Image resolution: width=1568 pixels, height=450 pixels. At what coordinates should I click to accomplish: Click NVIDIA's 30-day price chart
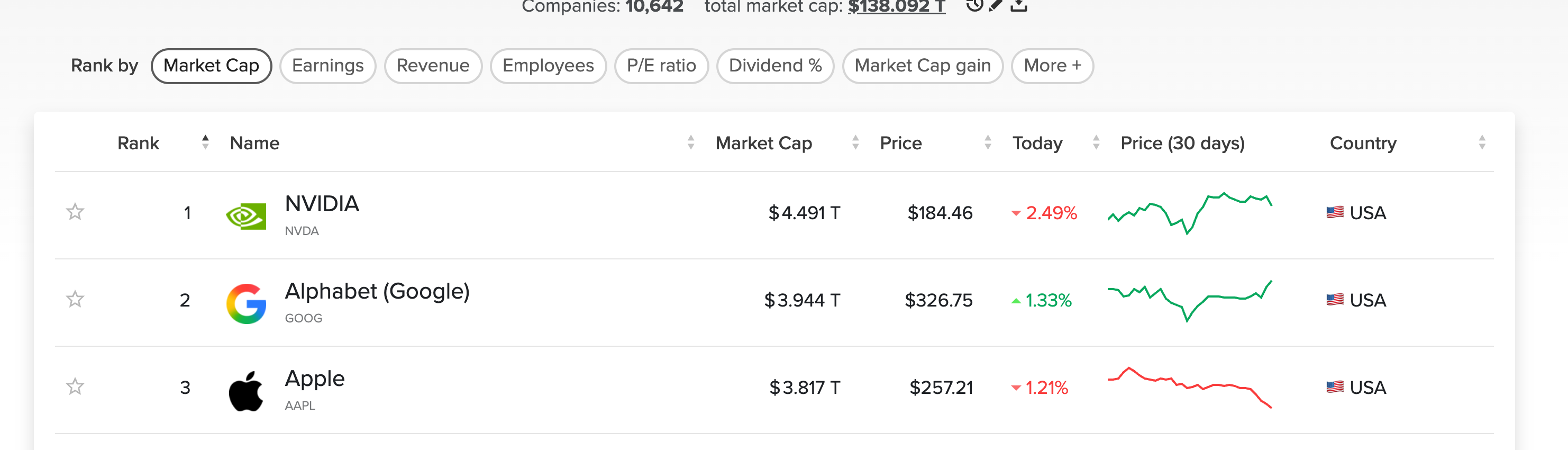[x=1189, y=212]
